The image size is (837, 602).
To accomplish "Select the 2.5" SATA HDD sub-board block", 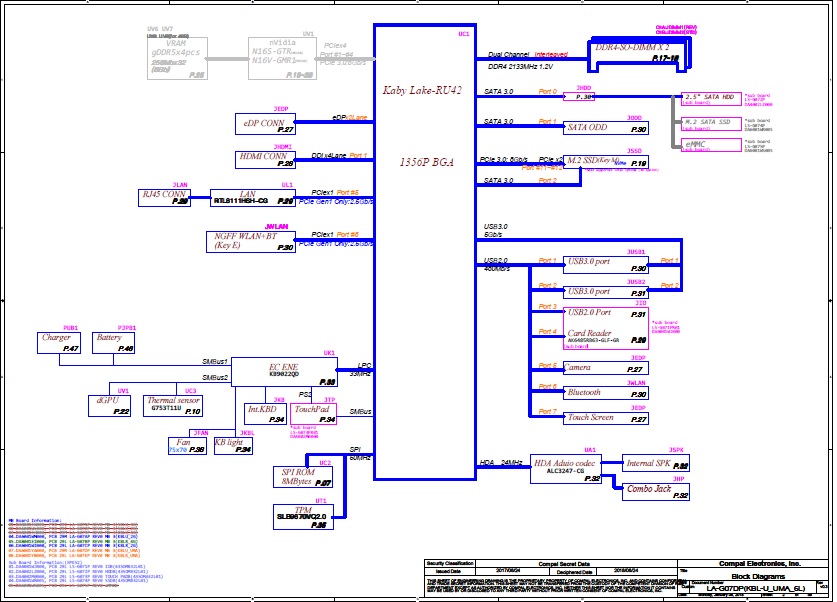I will 712,99.
